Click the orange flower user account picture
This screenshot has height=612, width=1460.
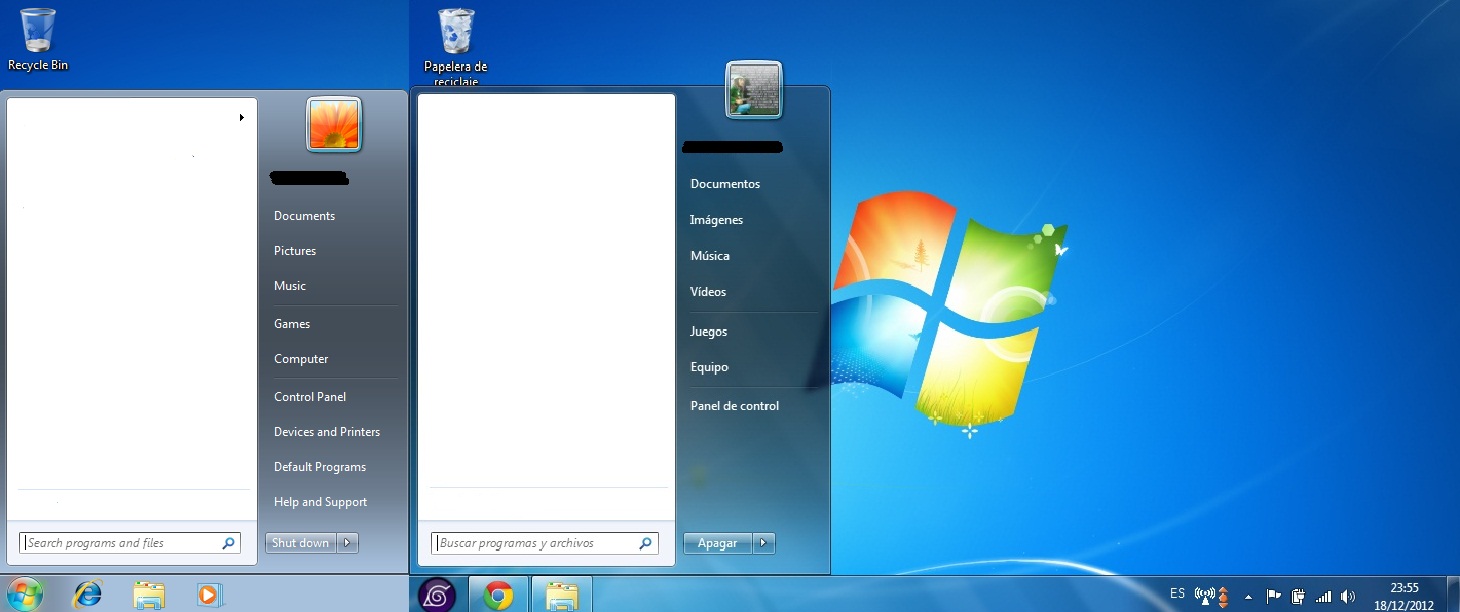point(334,125)
